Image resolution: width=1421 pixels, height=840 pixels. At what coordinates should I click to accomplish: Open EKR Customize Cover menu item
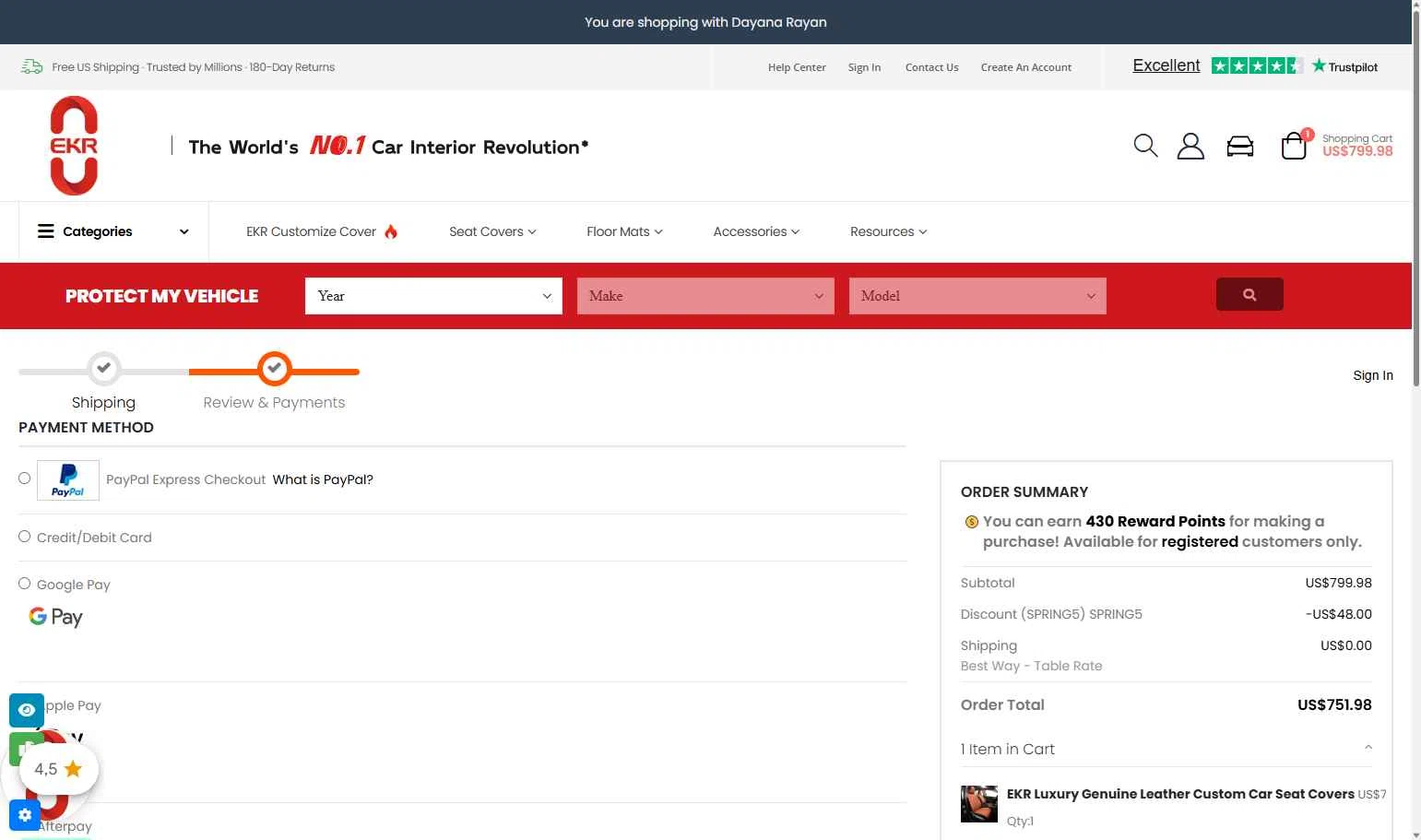[x=311, y=231]
